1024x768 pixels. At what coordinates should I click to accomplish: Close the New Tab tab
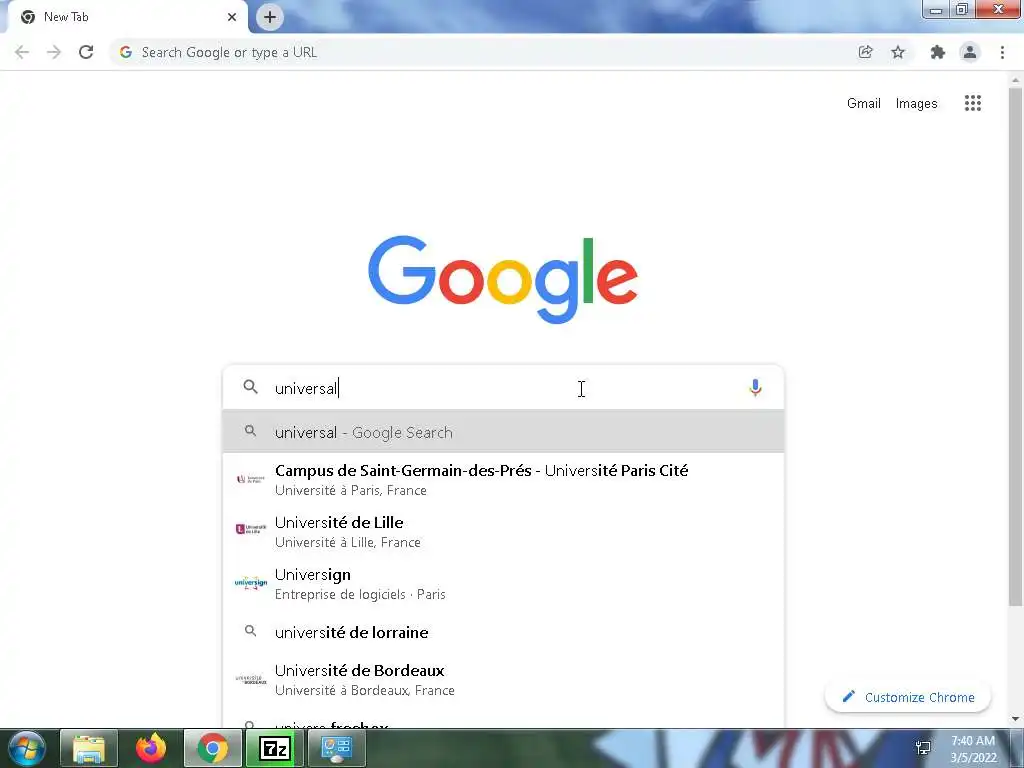[x=232, y=17]
